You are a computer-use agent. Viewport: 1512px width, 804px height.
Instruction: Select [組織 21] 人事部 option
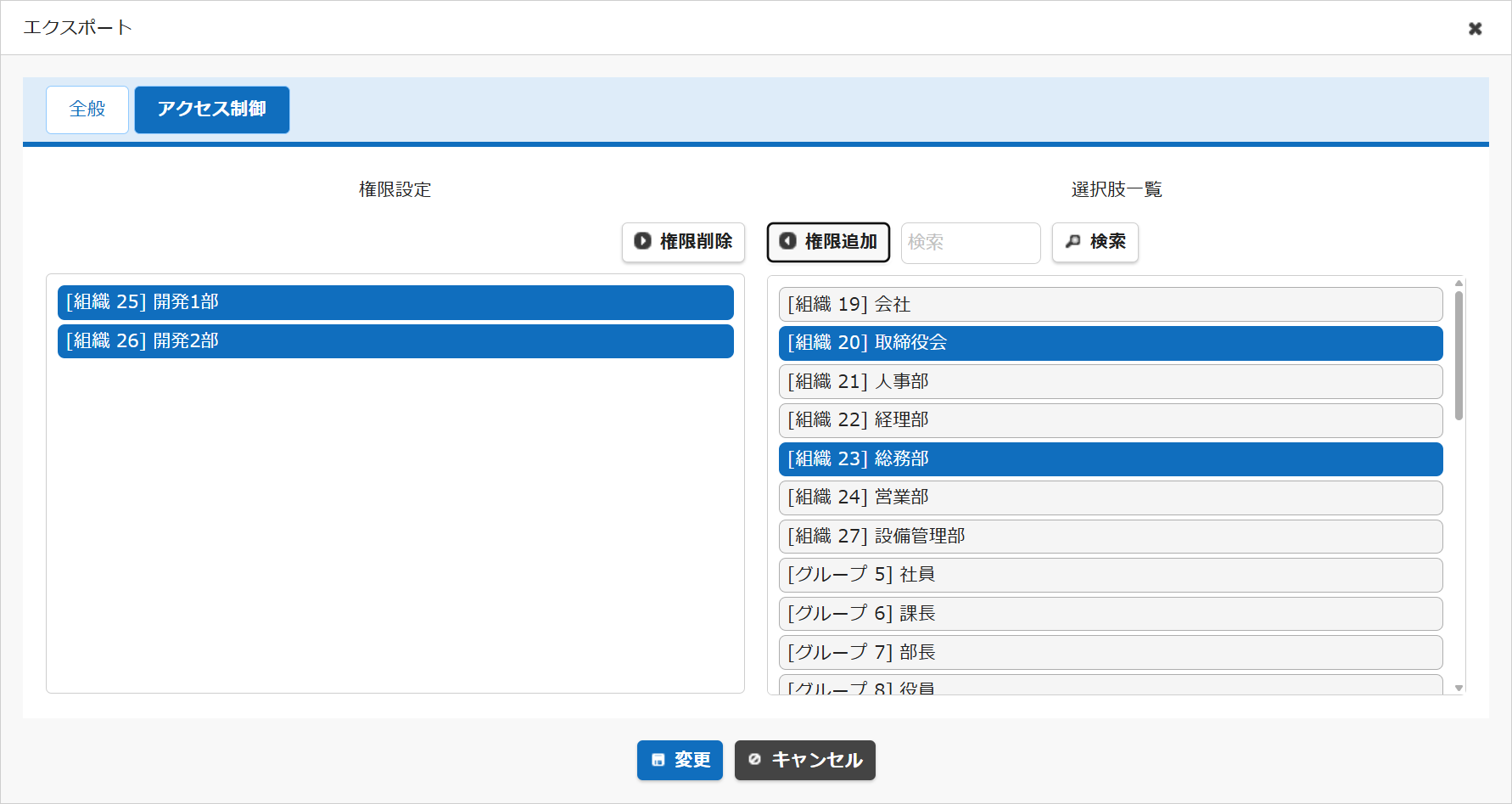1111,382
